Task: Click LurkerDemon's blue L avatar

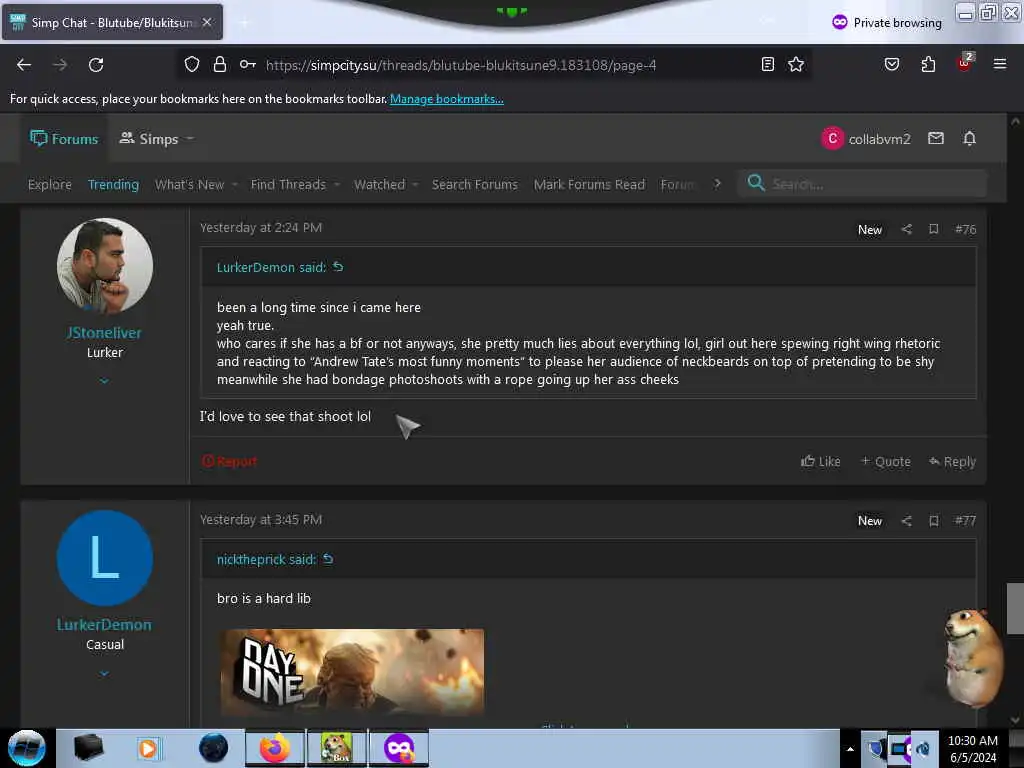Action: [x=104, y=558]
